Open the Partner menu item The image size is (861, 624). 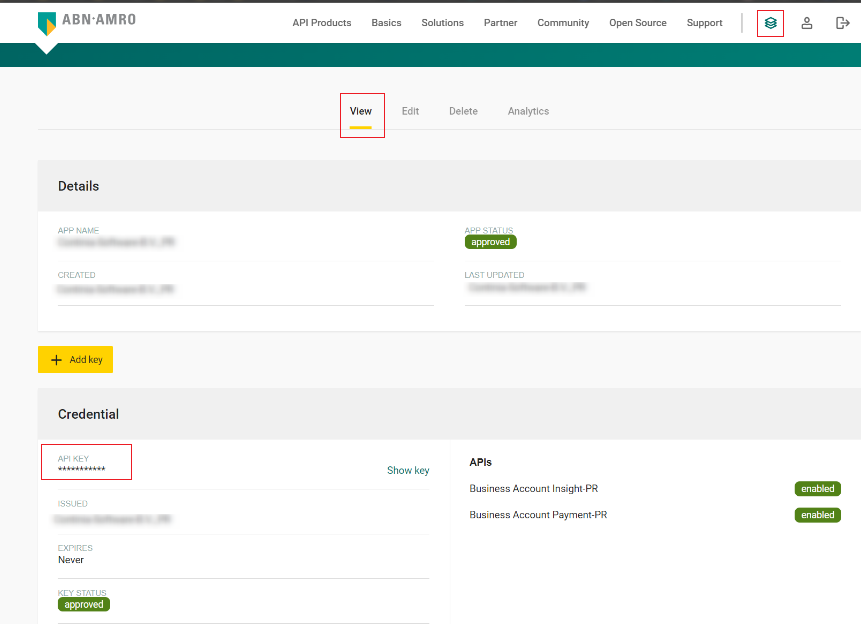point(500,22)
